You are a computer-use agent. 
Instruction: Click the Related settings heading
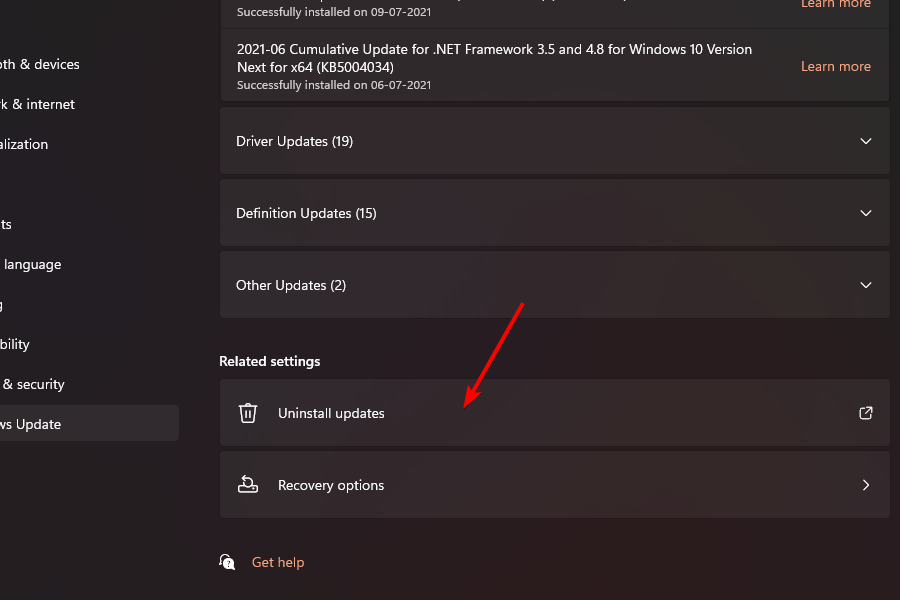[270, 361]
